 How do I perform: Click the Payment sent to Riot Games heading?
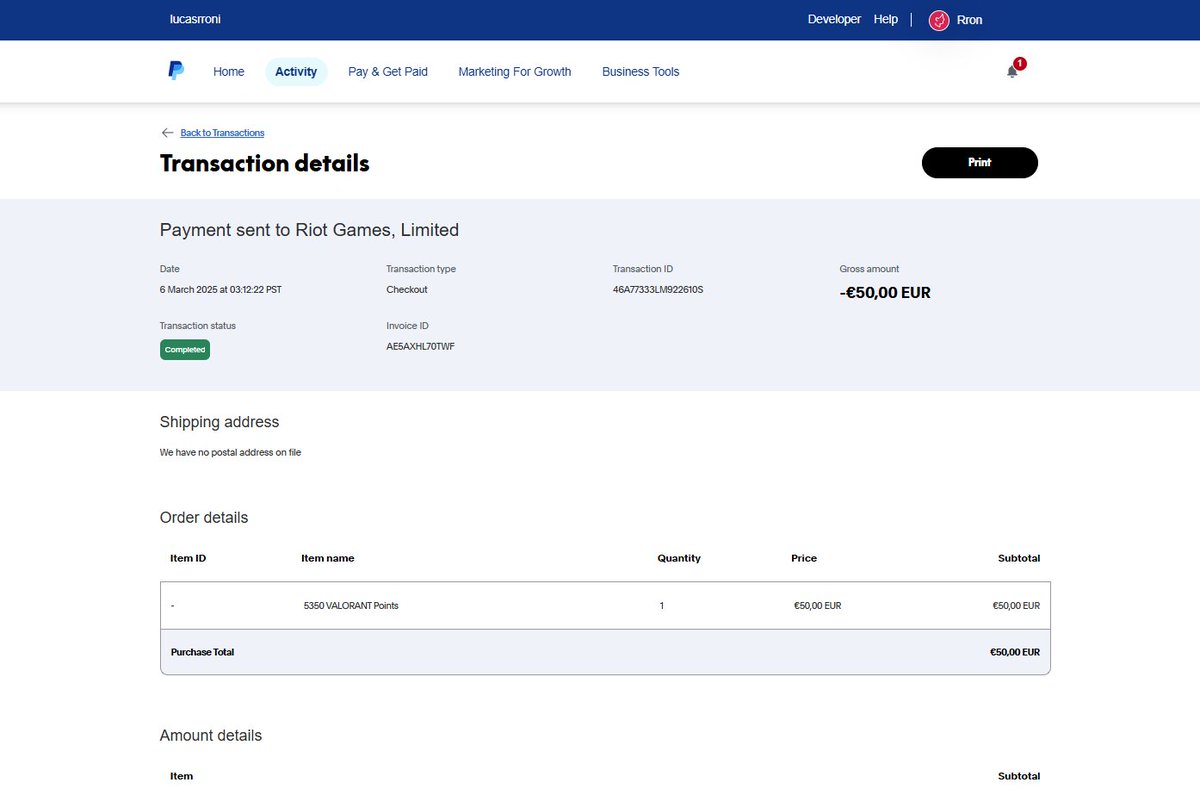coord(309,230)
